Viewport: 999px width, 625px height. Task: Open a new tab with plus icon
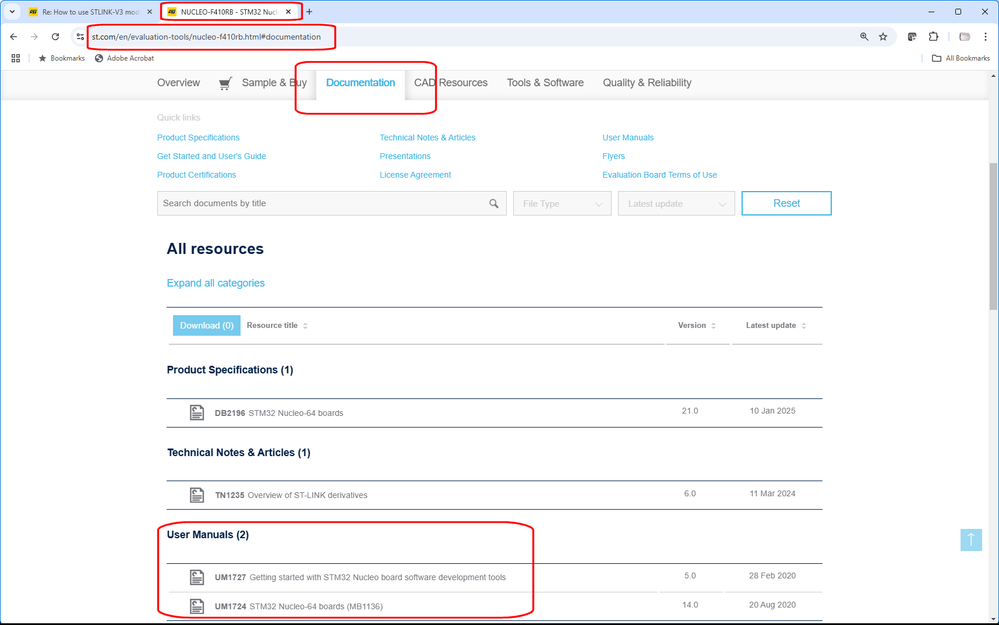[309, 11]
